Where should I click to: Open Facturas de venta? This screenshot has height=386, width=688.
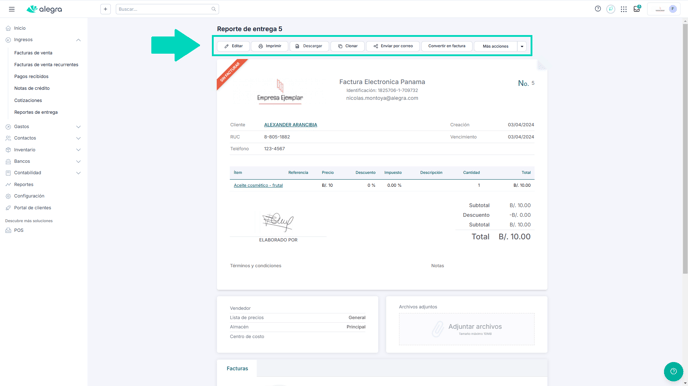[33, 53]
